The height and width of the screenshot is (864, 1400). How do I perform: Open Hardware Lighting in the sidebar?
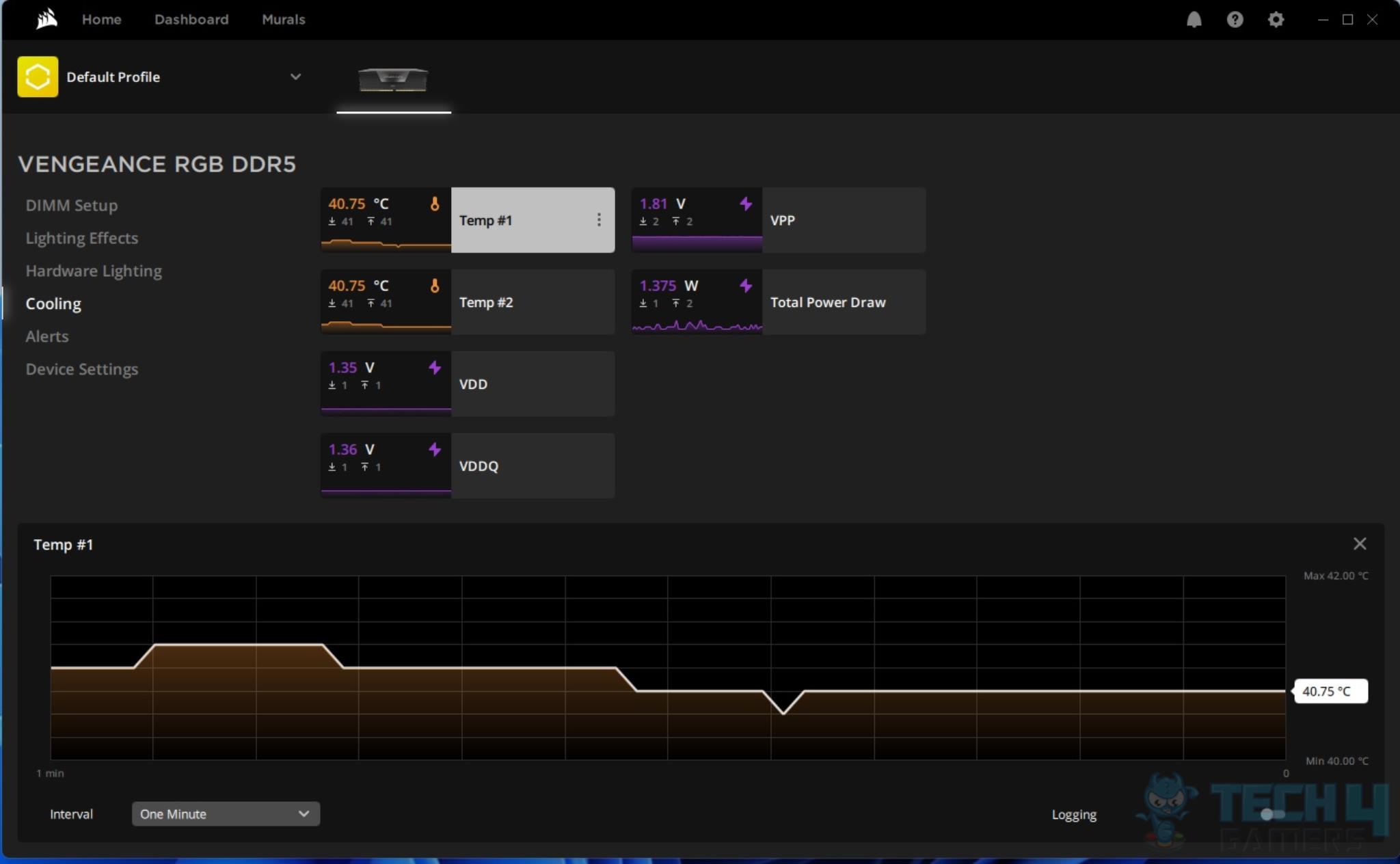pyautogui.click(x=94, y=271)
